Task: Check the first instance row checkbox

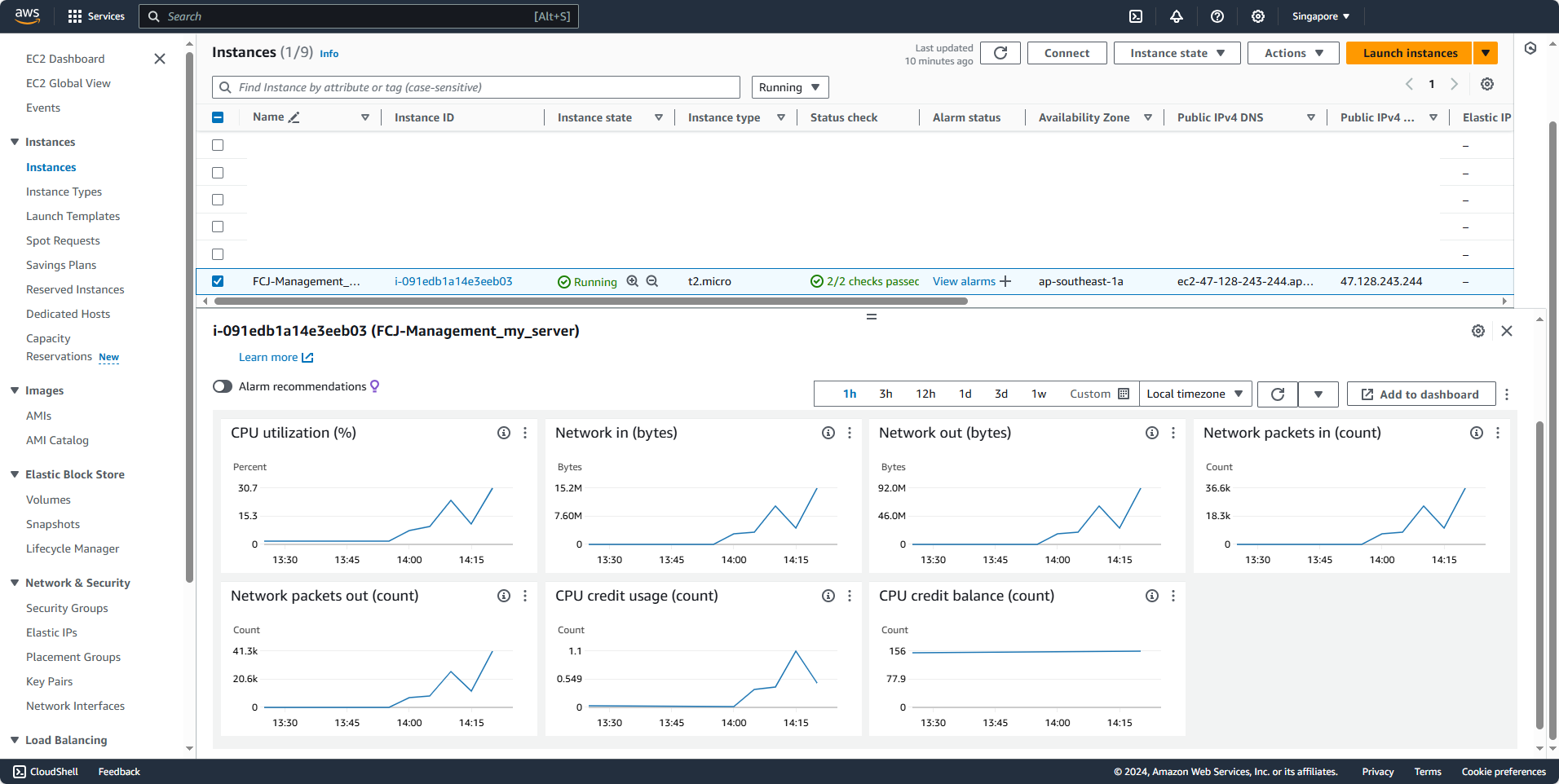Action: pos(218,145)
